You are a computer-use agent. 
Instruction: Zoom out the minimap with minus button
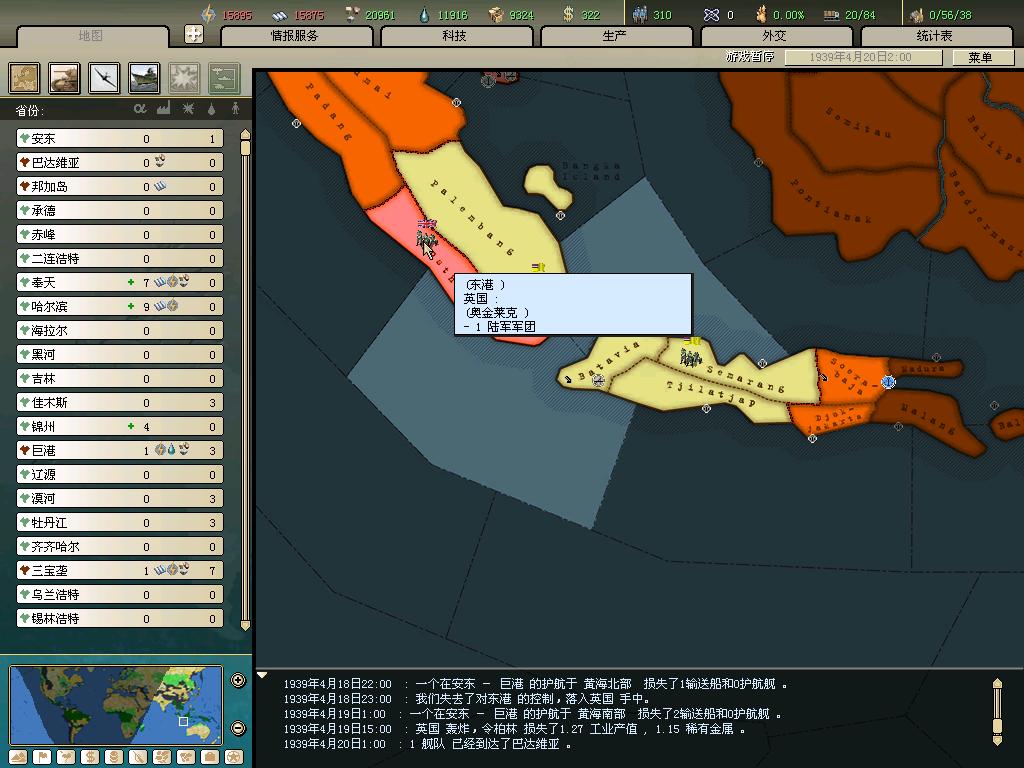238,728
